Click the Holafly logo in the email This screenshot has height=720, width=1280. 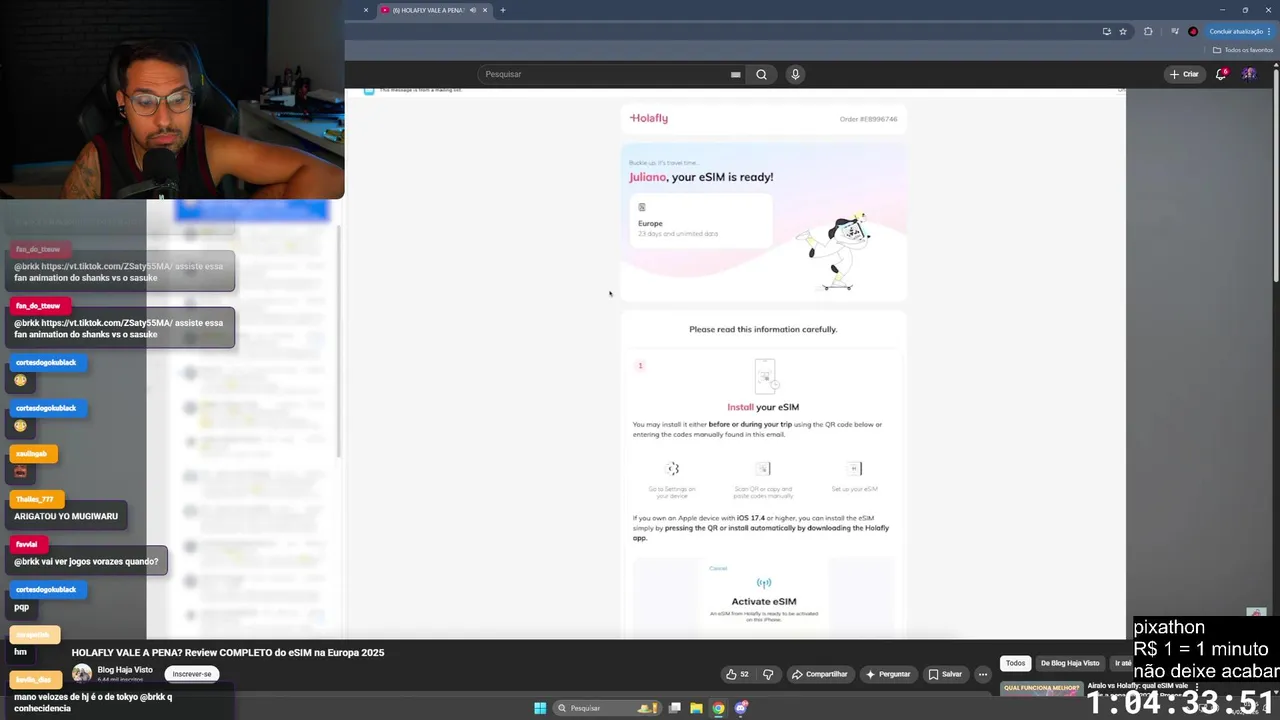click(x=649, y=118)
